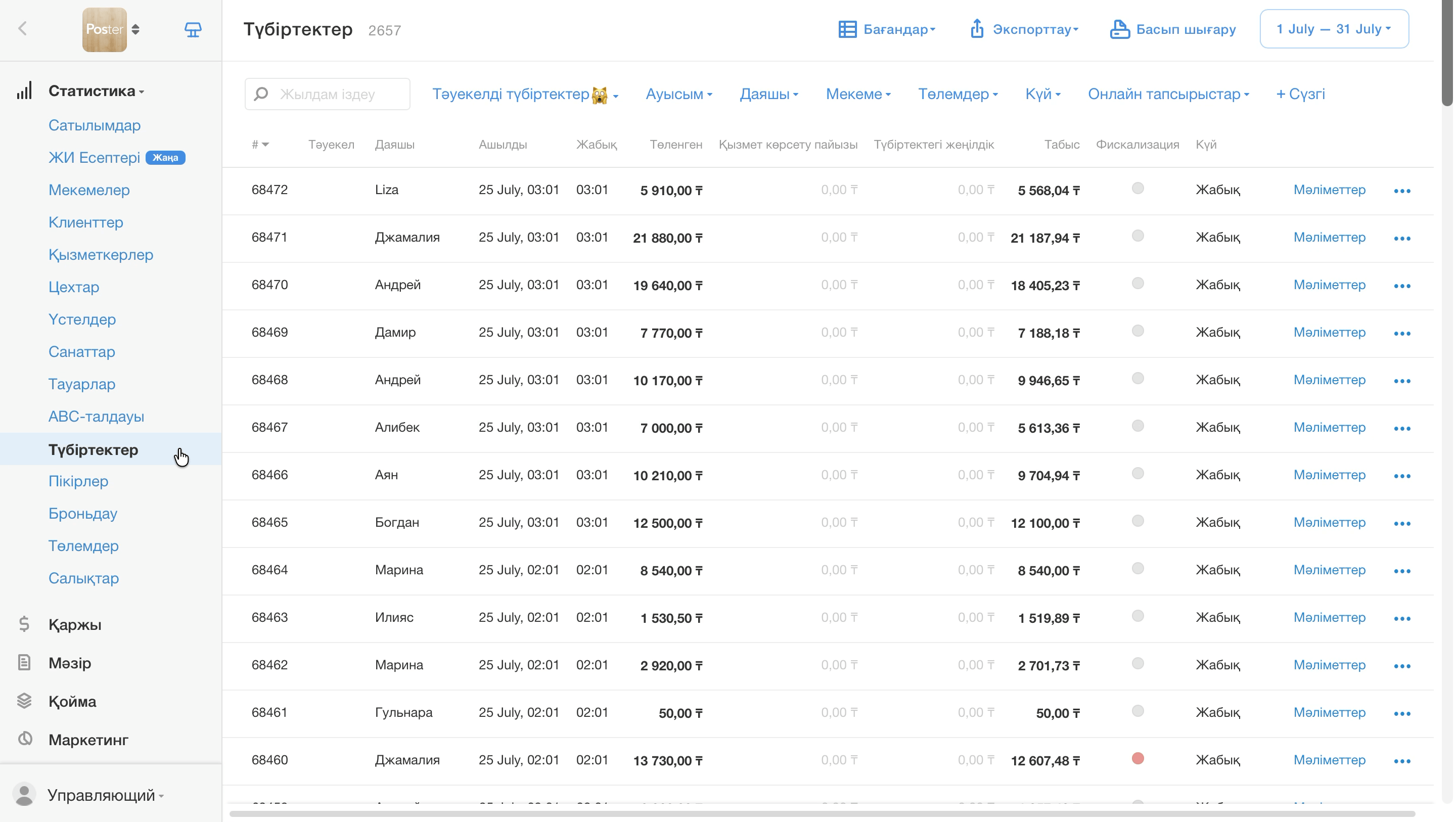Select Клиенттер in the sidebar menu

point(86,222)
